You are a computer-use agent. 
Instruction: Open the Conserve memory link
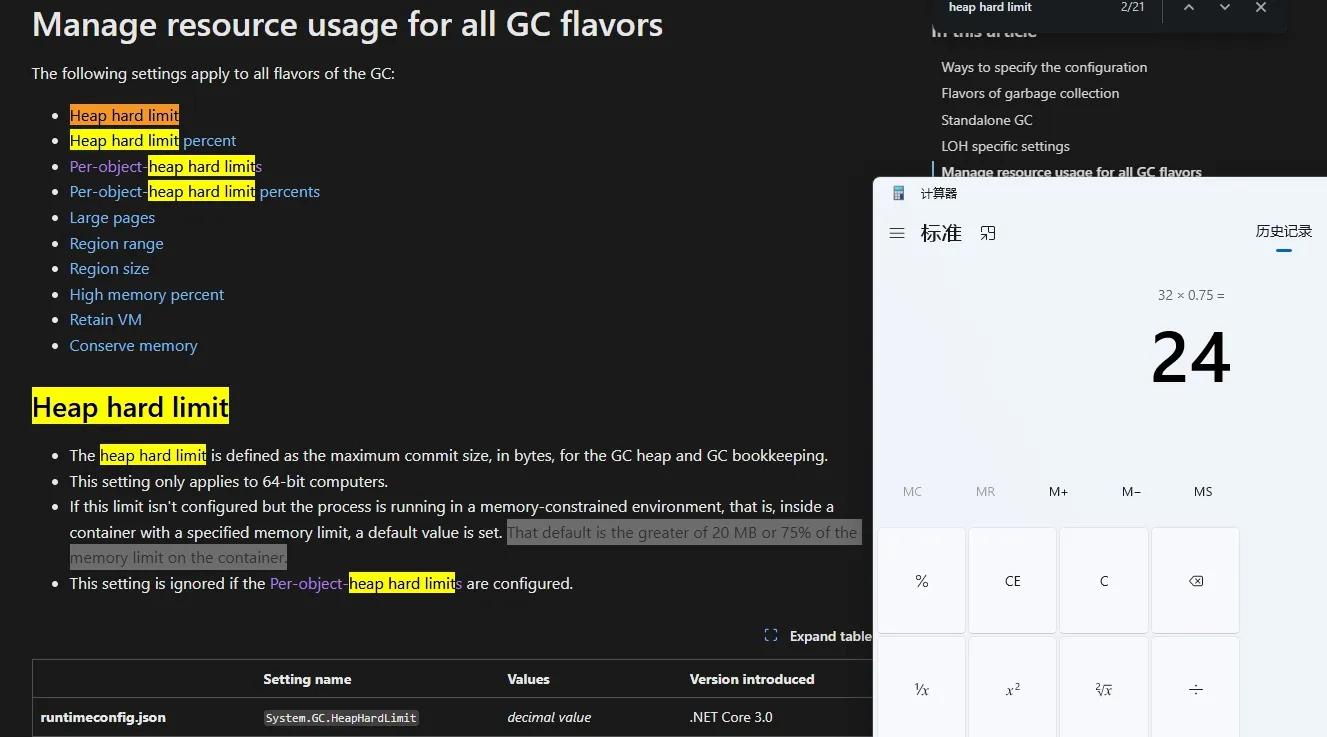click(133, 346)
